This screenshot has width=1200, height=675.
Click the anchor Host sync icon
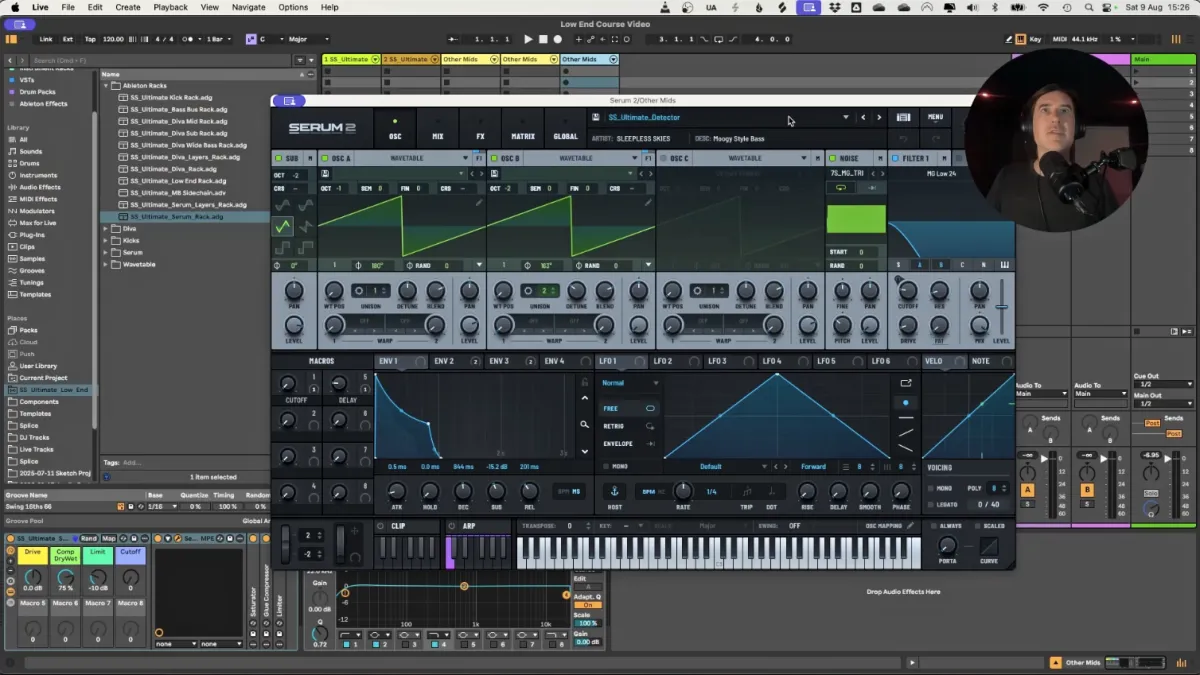tap(614, 491)
